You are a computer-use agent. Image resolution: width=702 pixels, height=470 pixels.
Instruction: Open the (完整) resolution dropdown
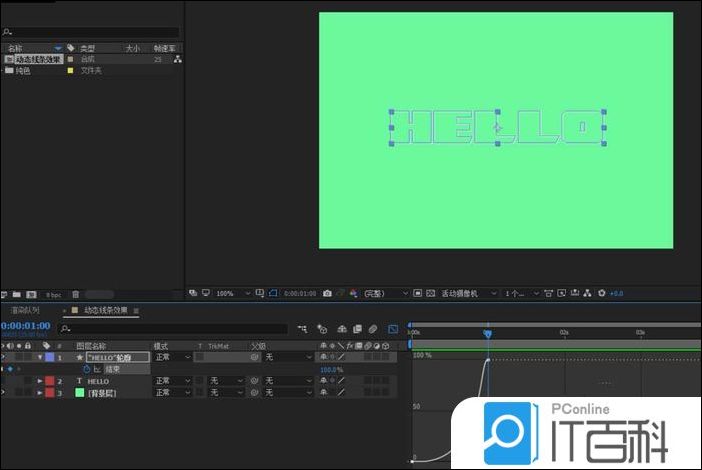point(385,294)
